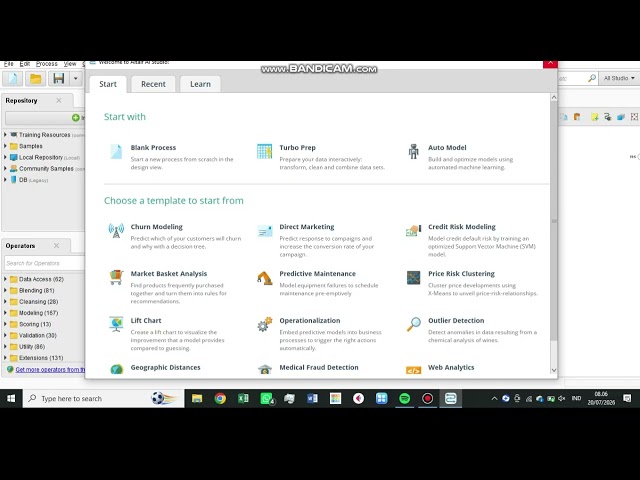Viewport: 640px width, 480px height.
Task: Expand the Samples repository folder
Action: pyautogui.click(x=5, y=146)
